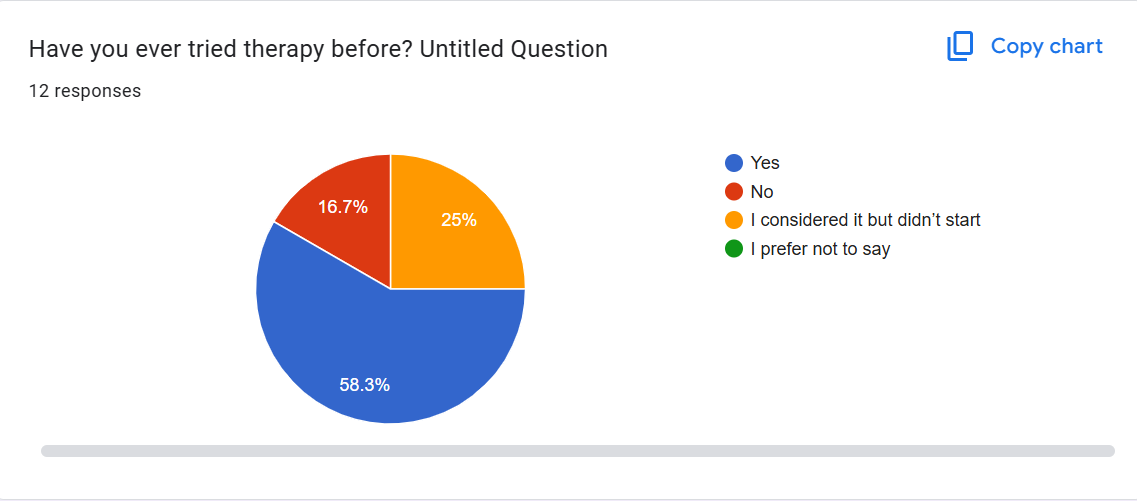Click the 58.3% percentage label
Image resolution: width=1137 pixels, height=501 pixels.
click(x=364, y=384)
